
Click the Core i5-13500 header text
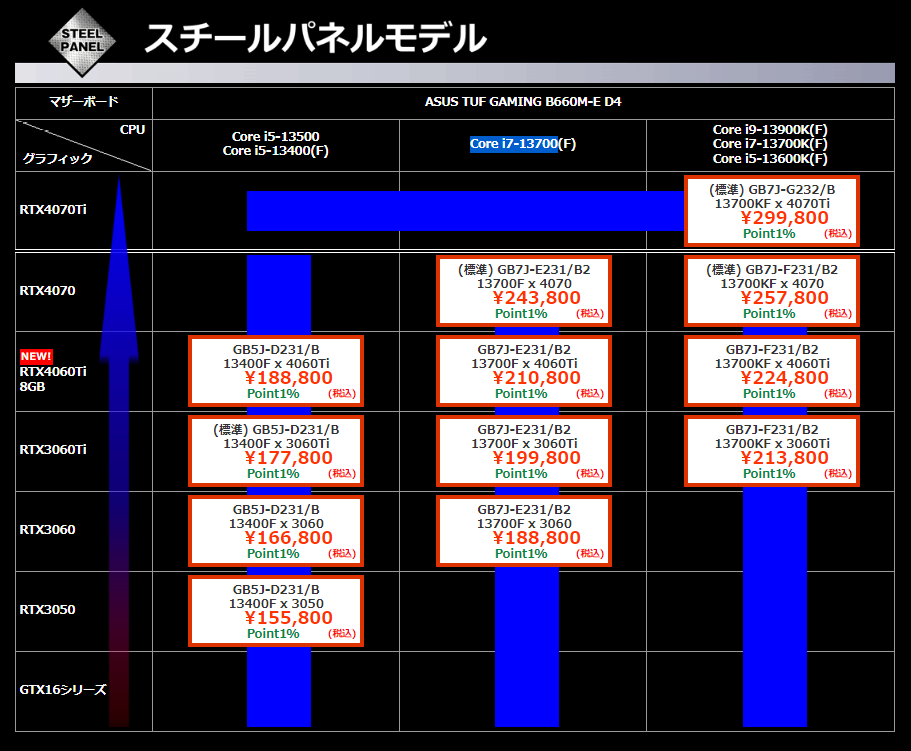point(275,136)
